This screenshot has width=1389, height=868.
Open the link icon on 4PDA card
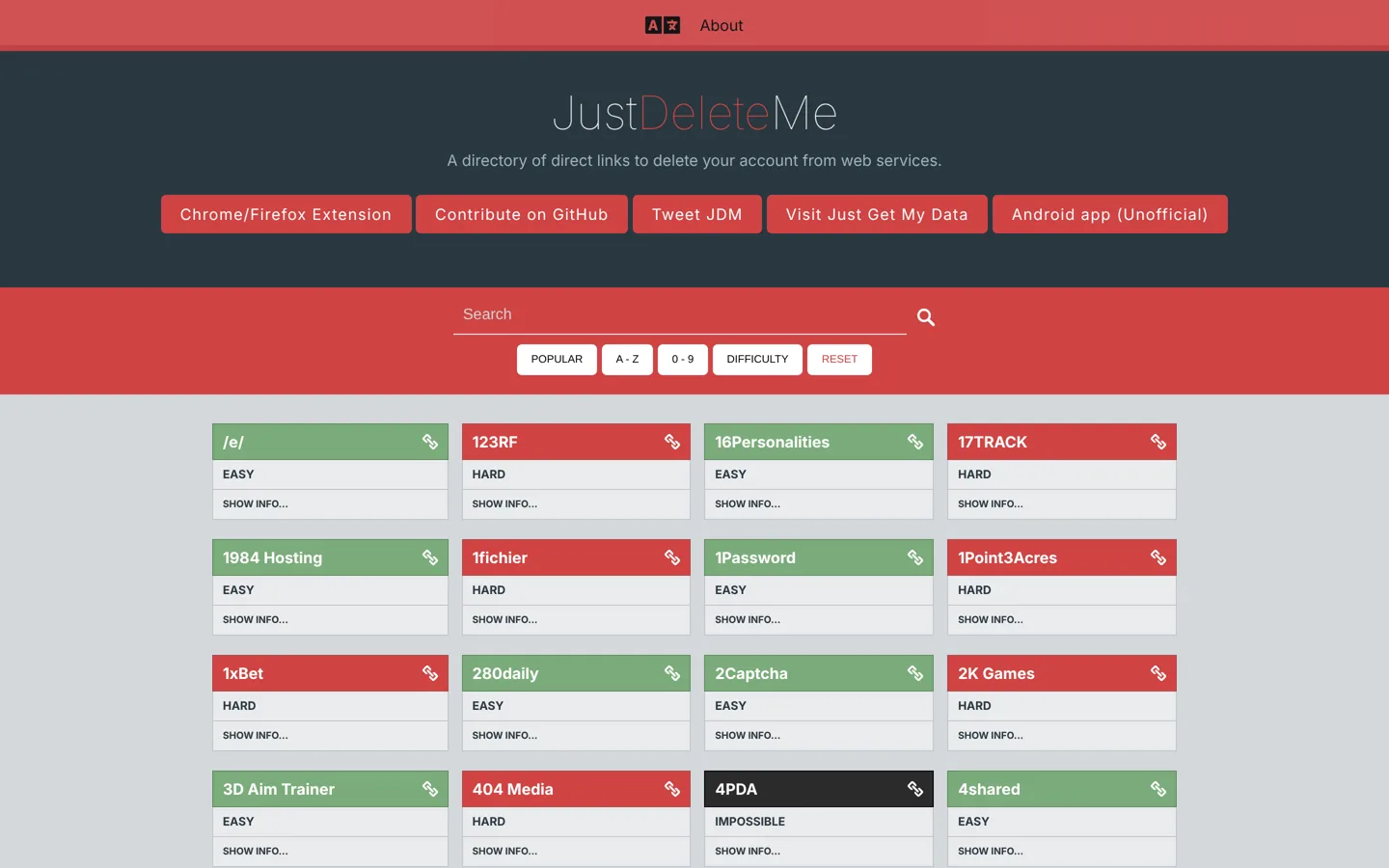coord(915,789)
